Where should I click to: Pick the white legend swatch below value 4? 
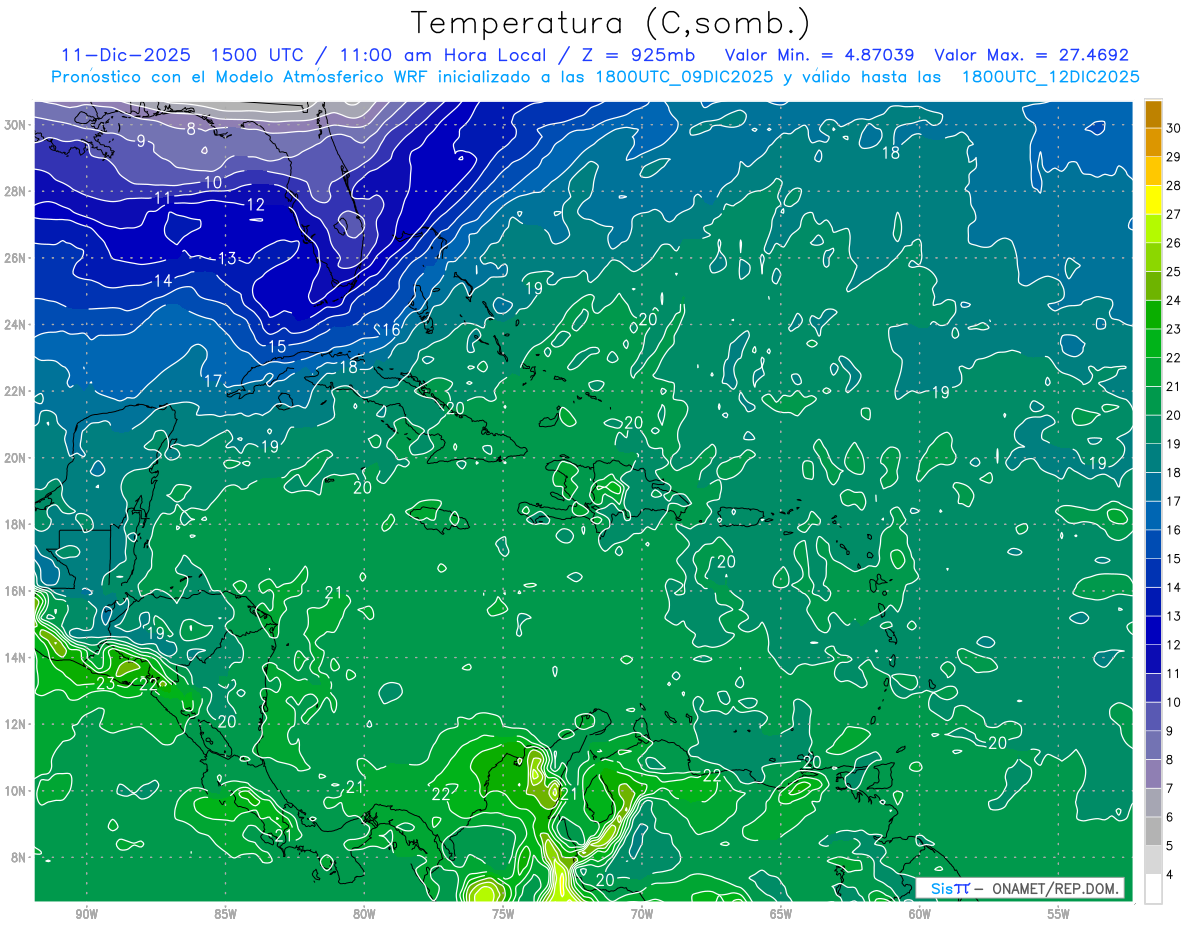[1154, 890]
